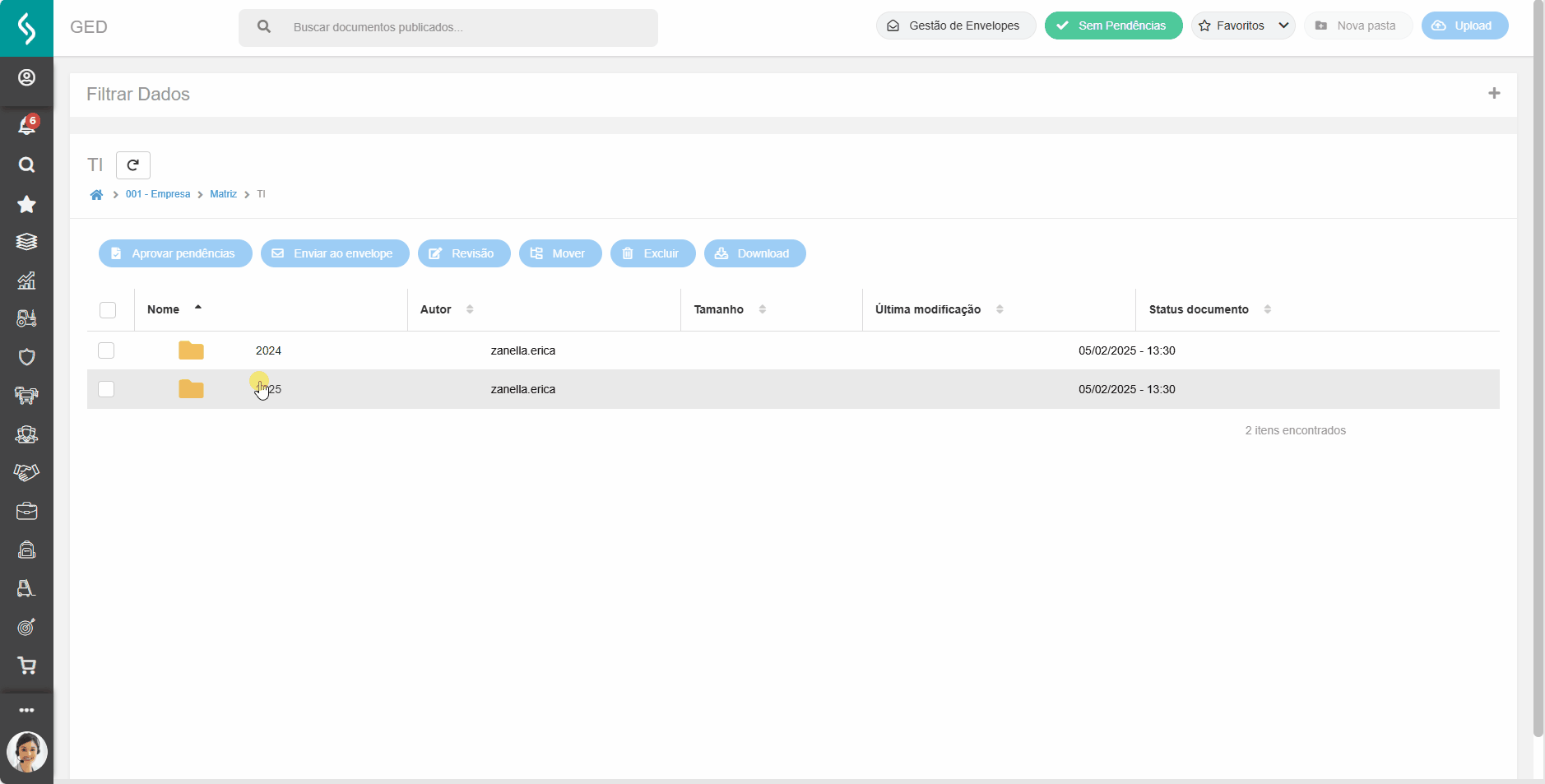
Task: Open the tractor icon in sidebar
Action: [26, 318]
